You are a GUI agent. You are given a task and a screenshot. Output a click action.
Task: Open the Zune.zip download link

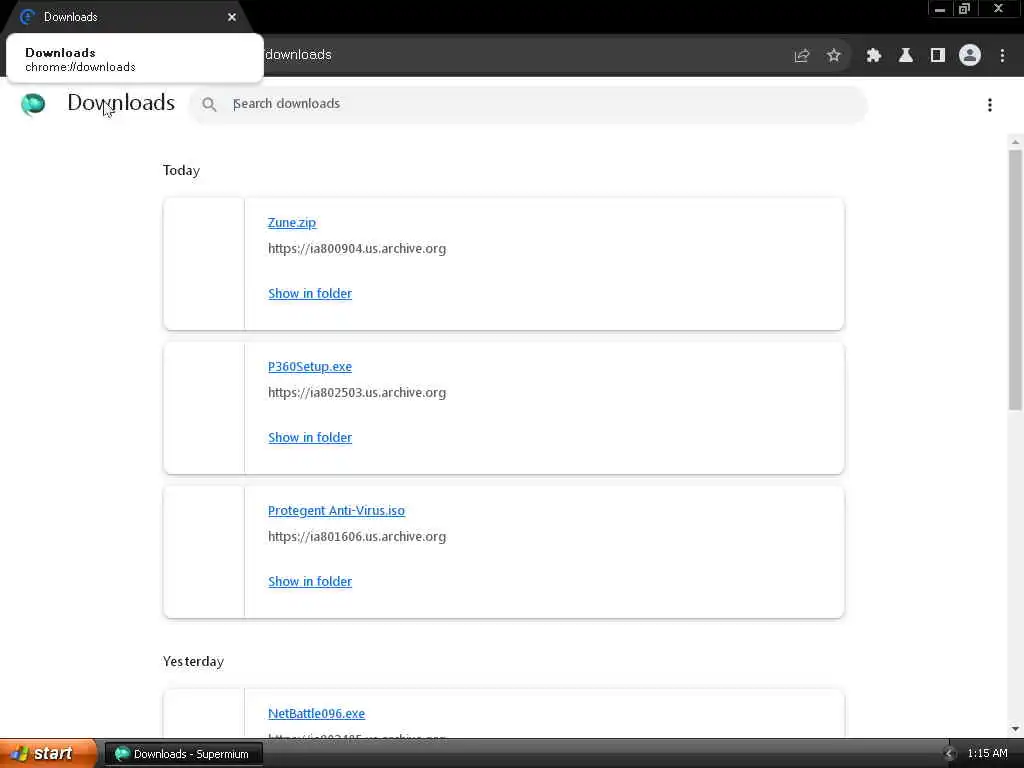291,222
